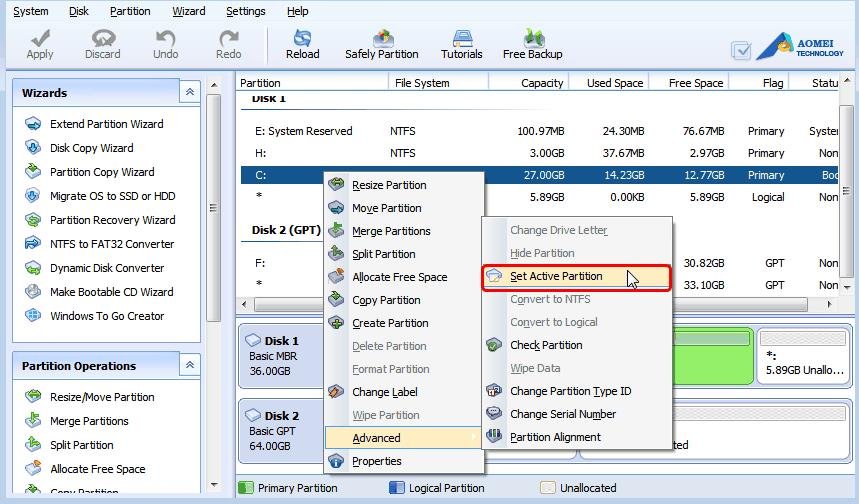The height and width of the screenshot is (504, 859).
Task: Select Change Partition Type ID
Action: [577, 391]
